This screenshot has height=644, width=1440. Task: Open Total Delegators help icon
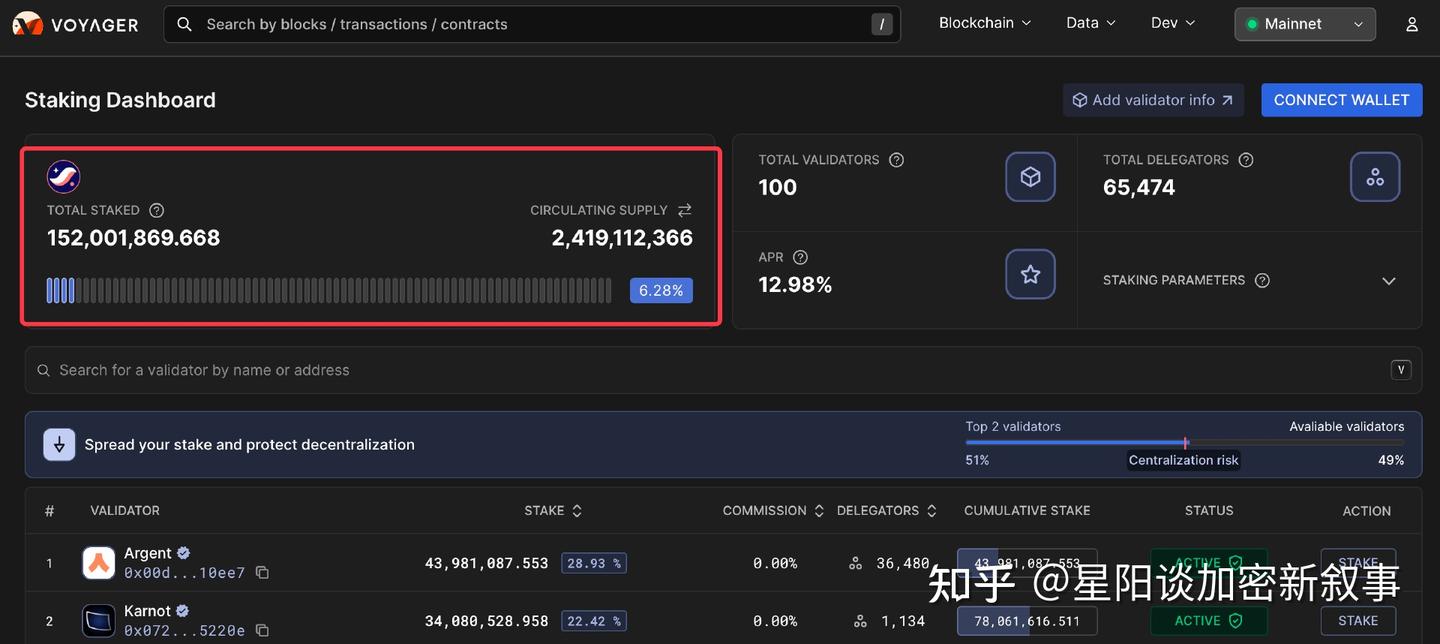(1245, 160)
